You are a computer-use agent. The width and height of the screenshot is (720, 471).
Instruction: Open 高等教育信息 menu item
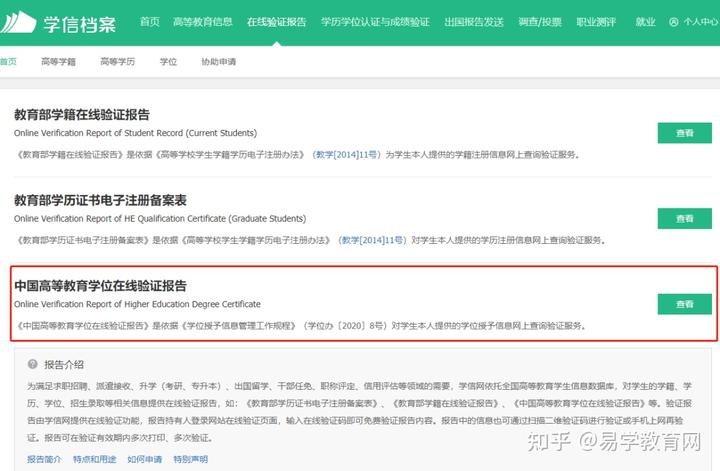pyautogui.click(x=202, y=22)
